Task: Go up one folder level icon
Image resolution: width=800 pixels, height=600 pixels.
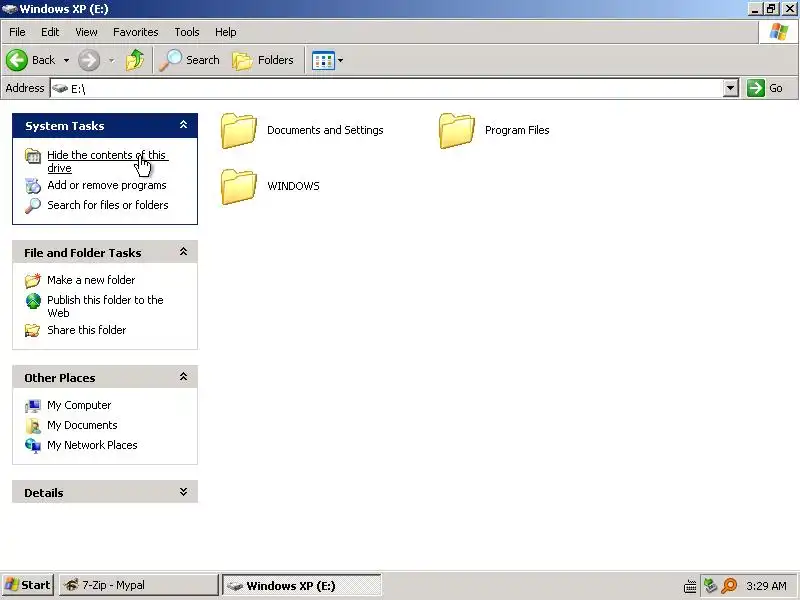Action: pyautogui.click(x=135, y=60)
